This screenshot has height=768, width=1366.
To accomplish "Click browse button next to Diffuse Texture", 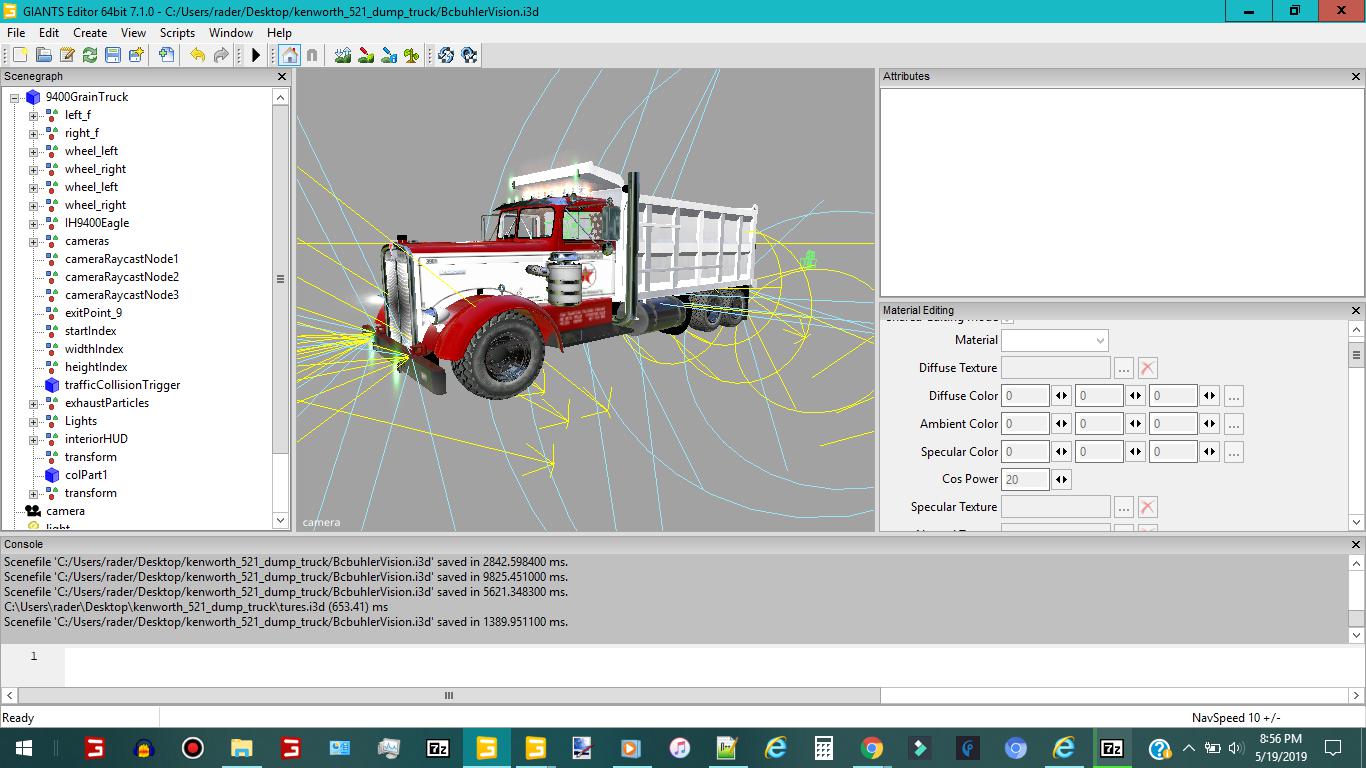I will (1124, 368).
